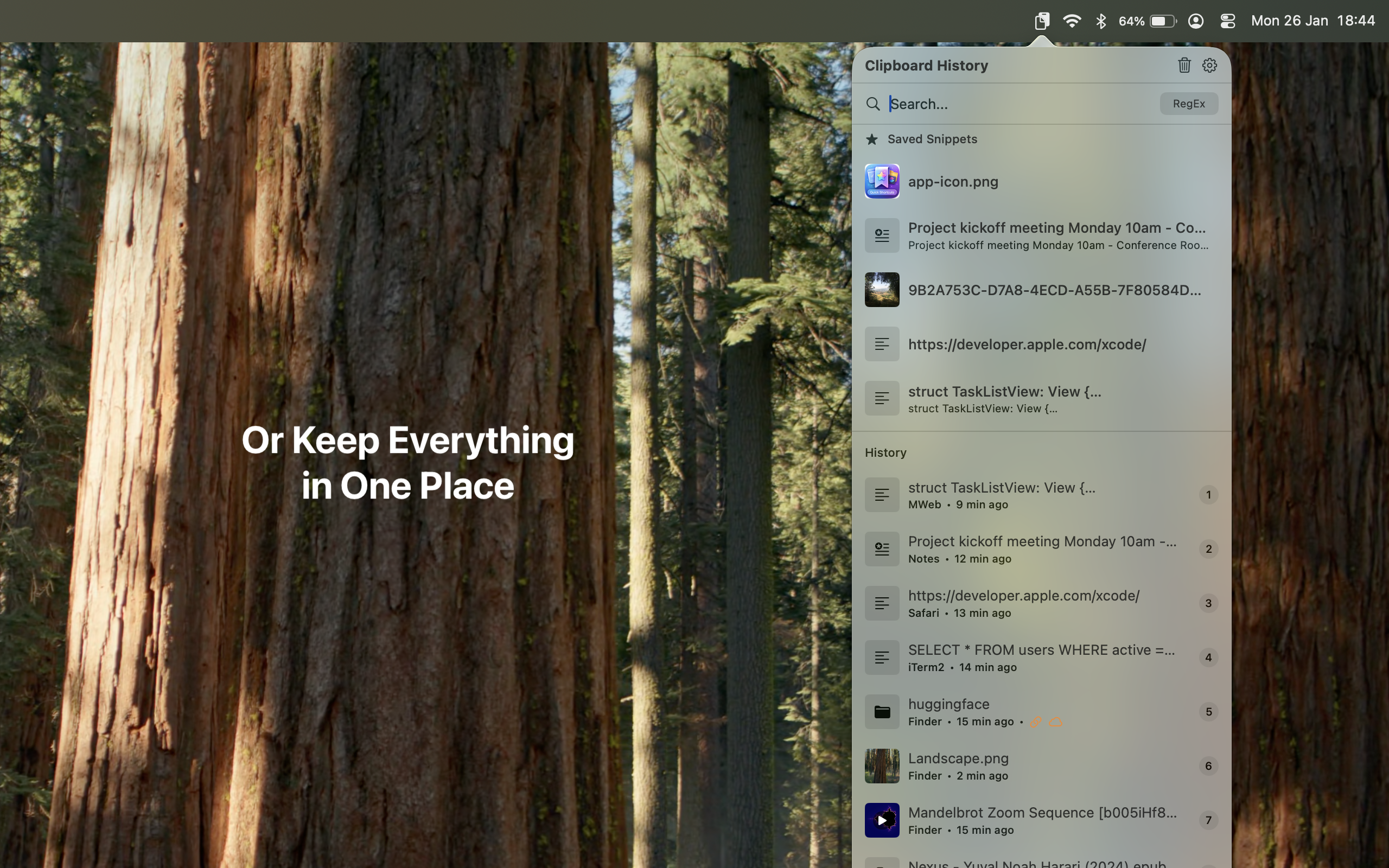1389x868 pixels.
Task: Collapse the History section
Action: 885,452
